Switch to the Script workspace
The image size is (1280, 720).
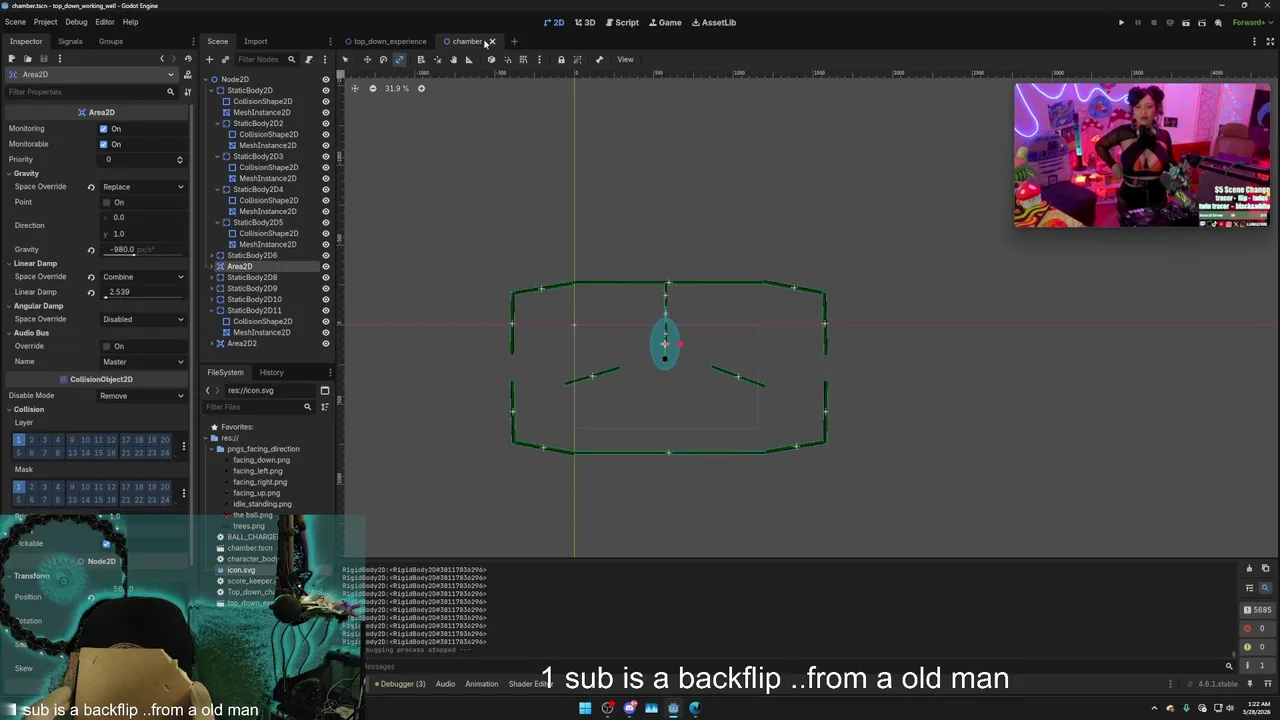point(622,22)
